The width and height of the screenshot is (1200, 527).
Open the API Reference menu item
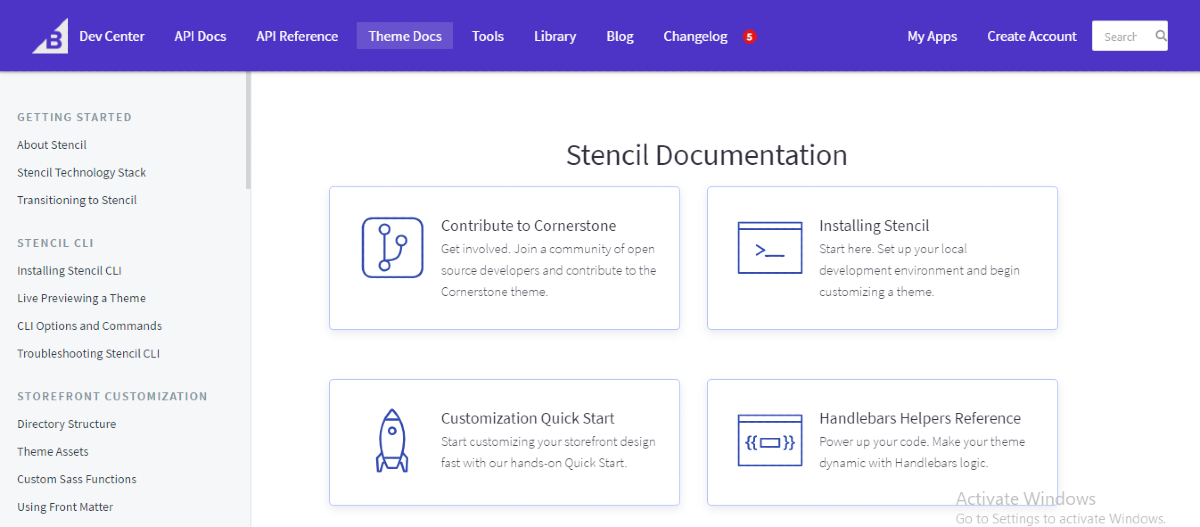tap(297, 36)
